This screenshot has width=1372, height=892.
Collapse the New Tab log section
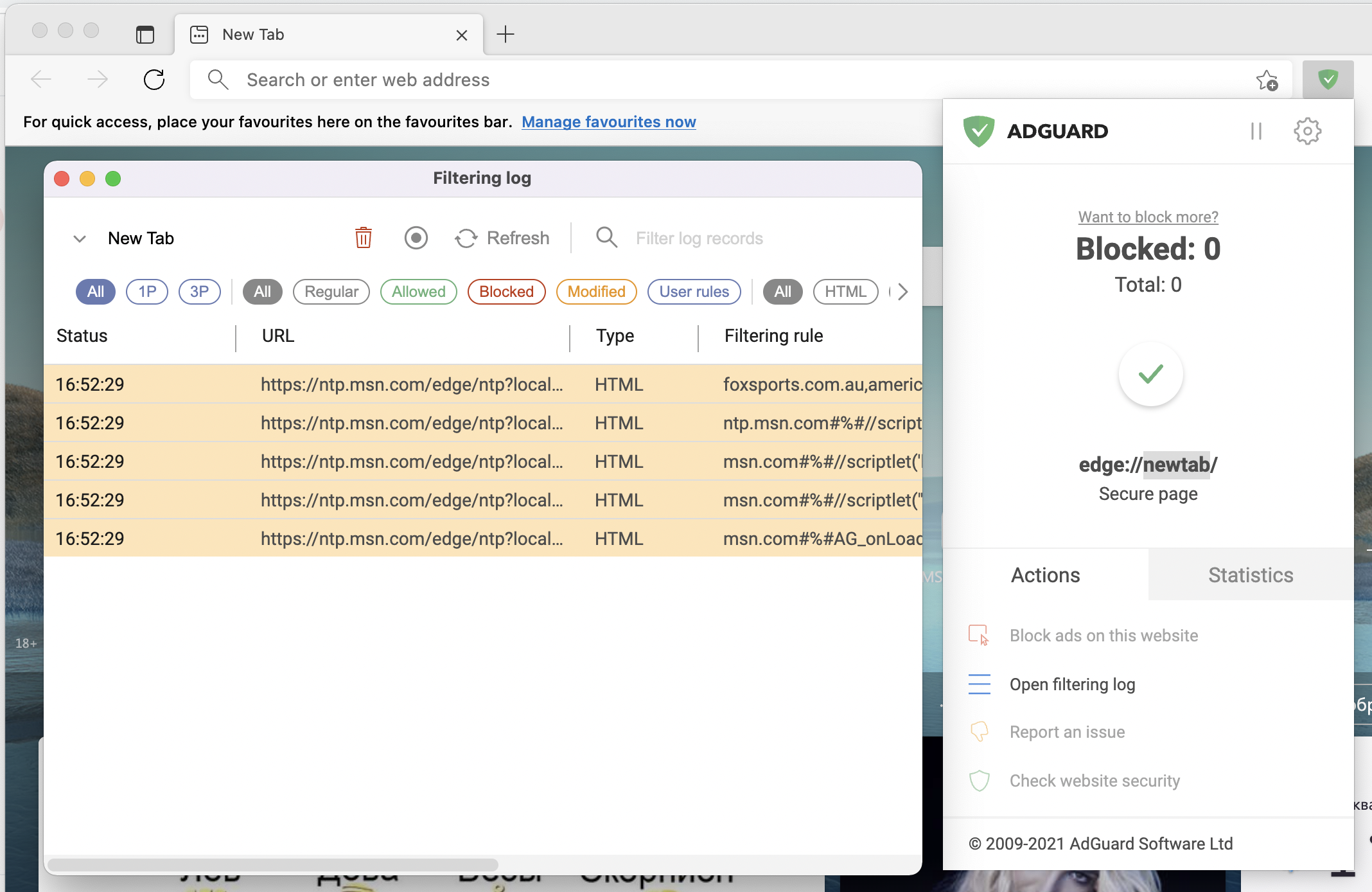[80, 238]
